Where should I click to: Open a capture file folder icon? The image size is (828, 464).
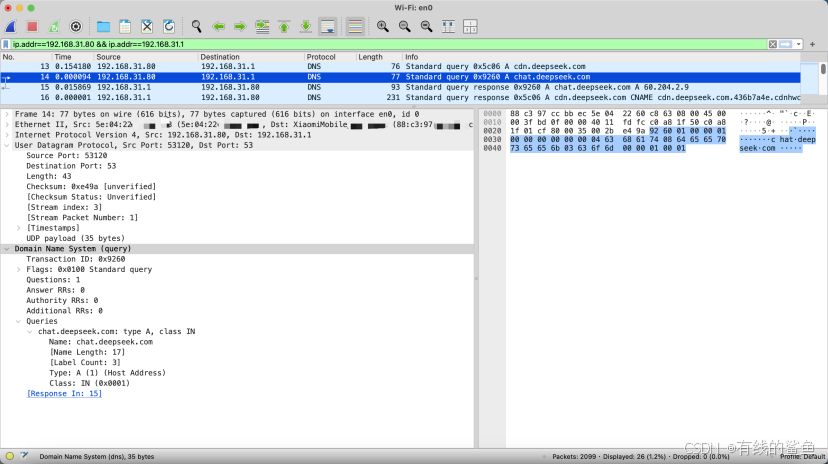[x=103, y=26]
